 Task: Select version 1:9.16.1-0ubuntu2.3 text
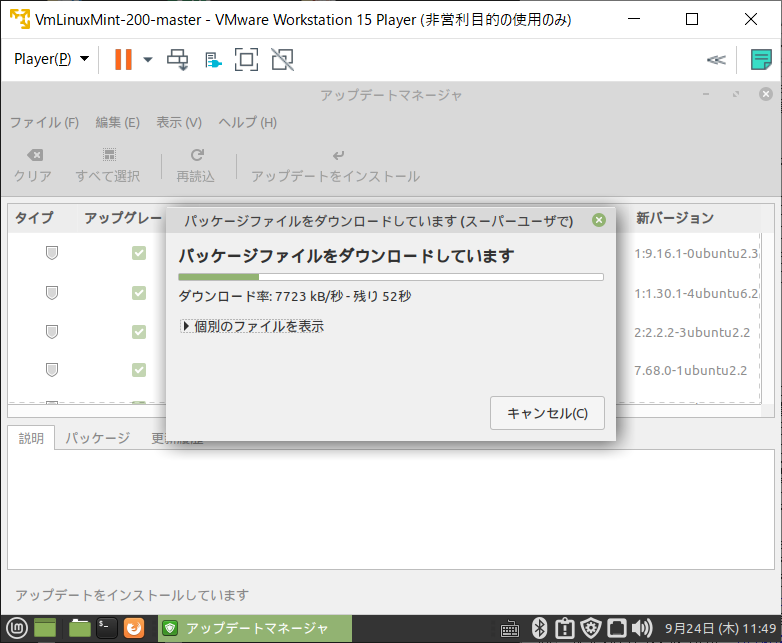tap(696, 253)
